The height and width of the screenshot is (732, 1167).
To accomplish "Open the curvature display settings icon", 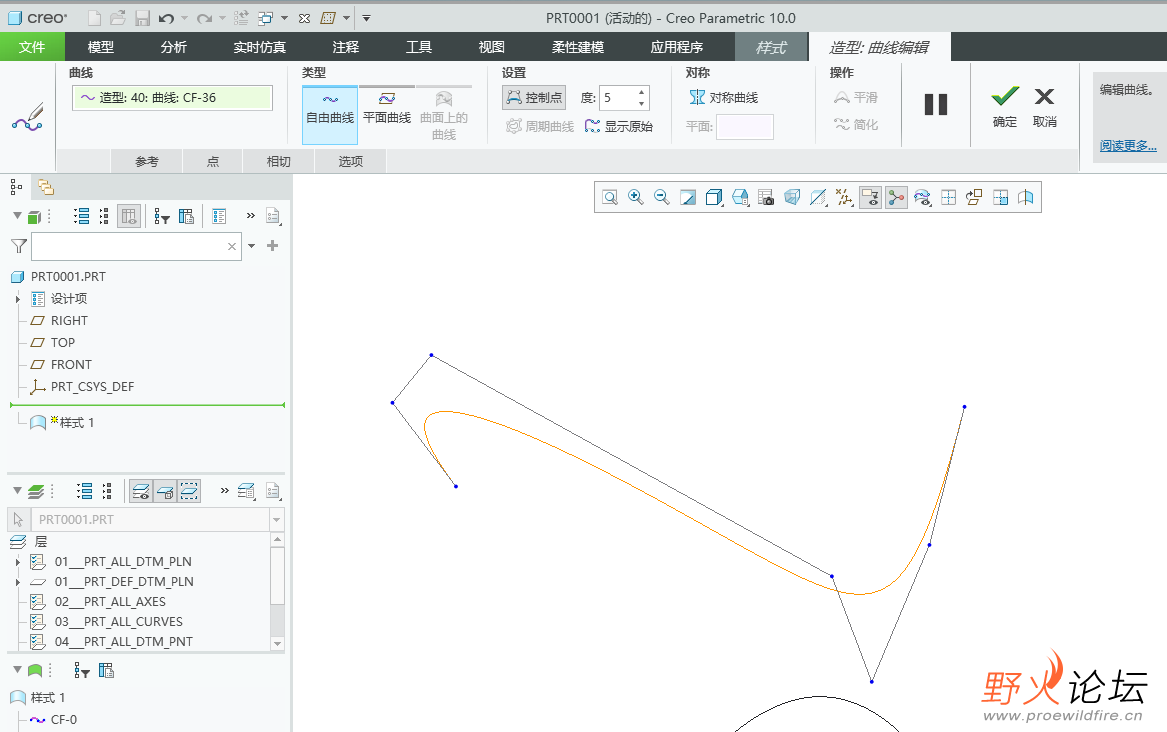I will [x=922, y=197].
